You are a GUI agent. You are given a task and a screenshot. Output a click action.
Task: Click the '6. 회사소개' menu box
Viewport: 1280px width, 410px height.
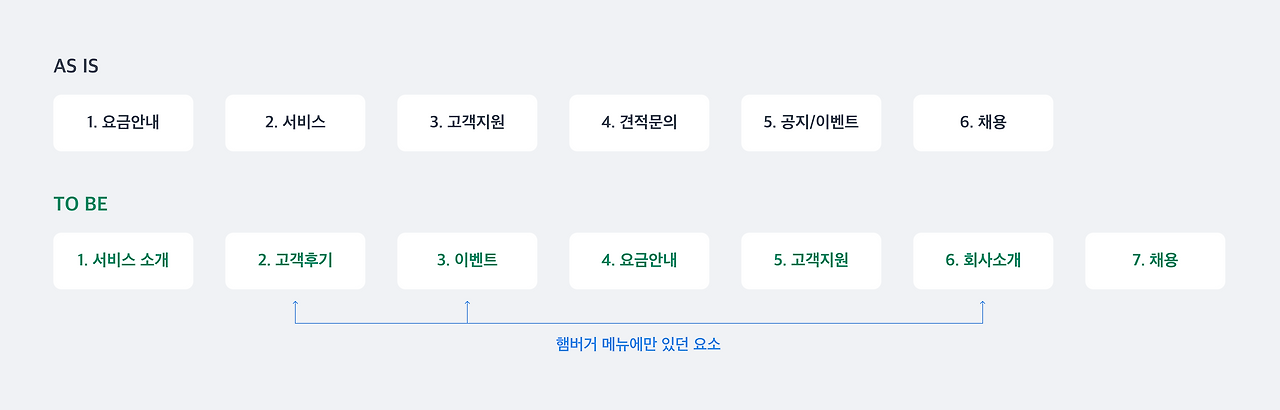pyautogui.click(x=983, y=261)
